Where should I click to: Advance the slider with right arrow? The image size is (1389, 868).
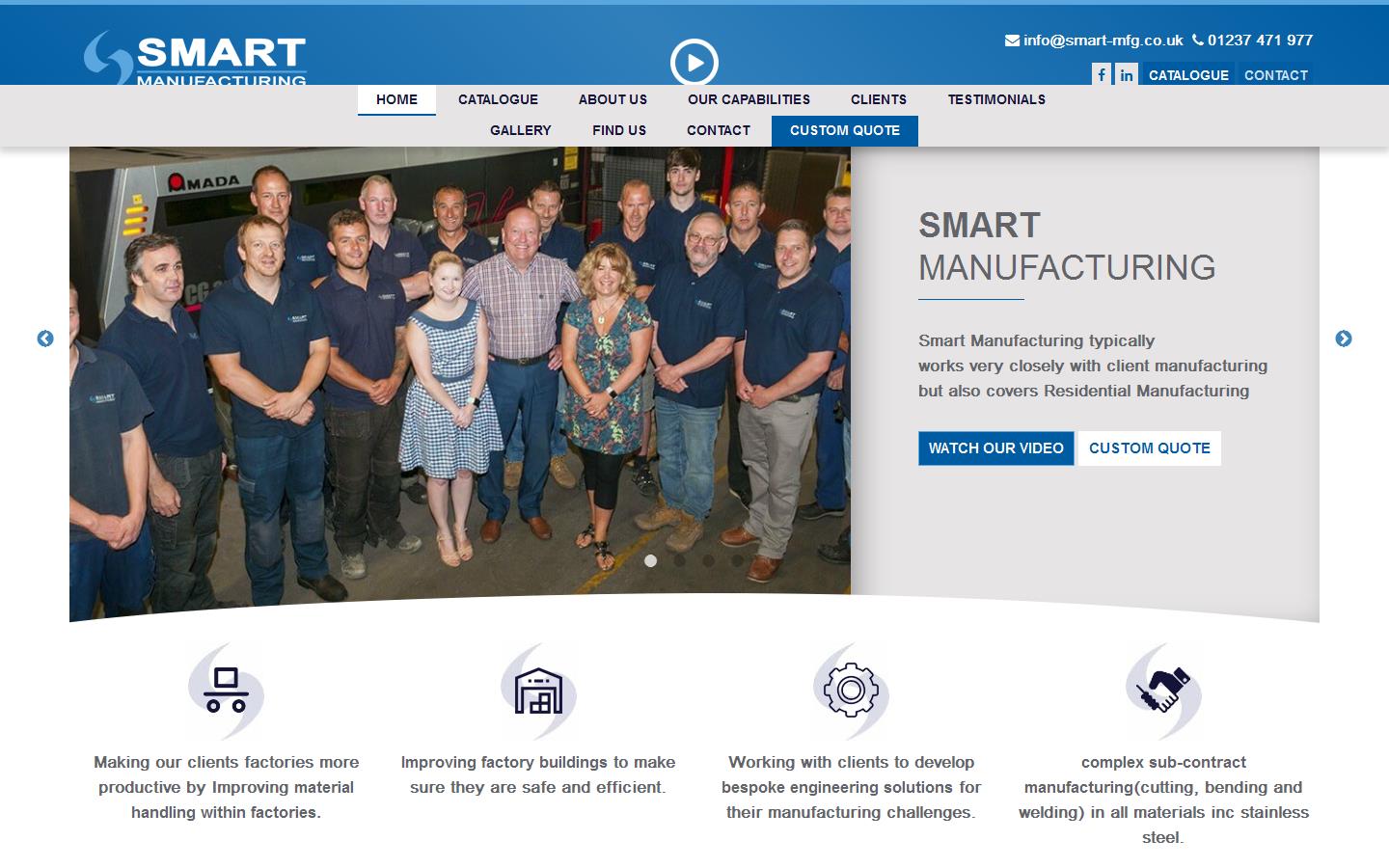[x=1343, y=339]
